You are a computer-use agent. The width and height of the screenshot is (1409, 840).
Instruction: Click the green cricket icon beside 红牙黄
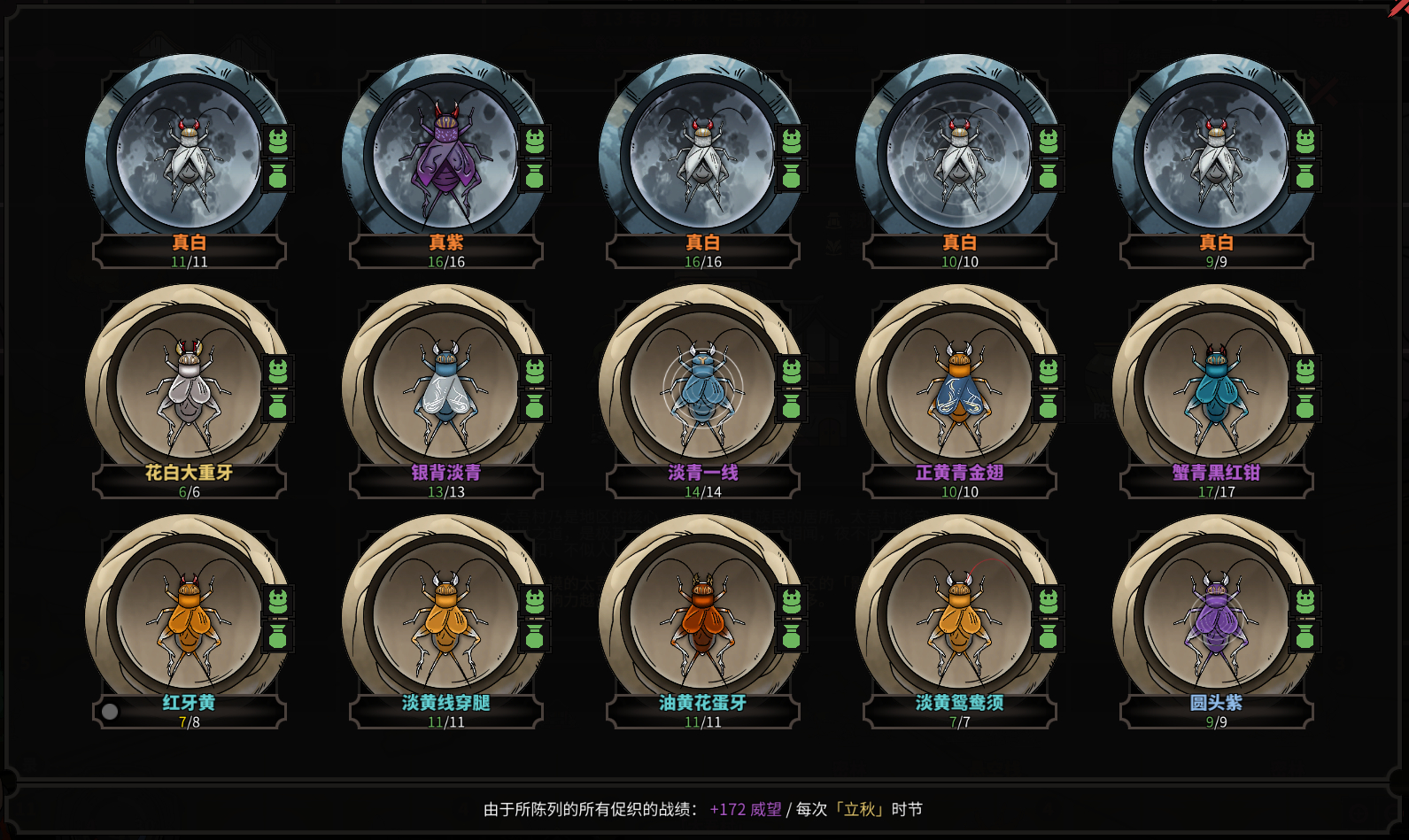pyautogui.click(x=277, y=601)
